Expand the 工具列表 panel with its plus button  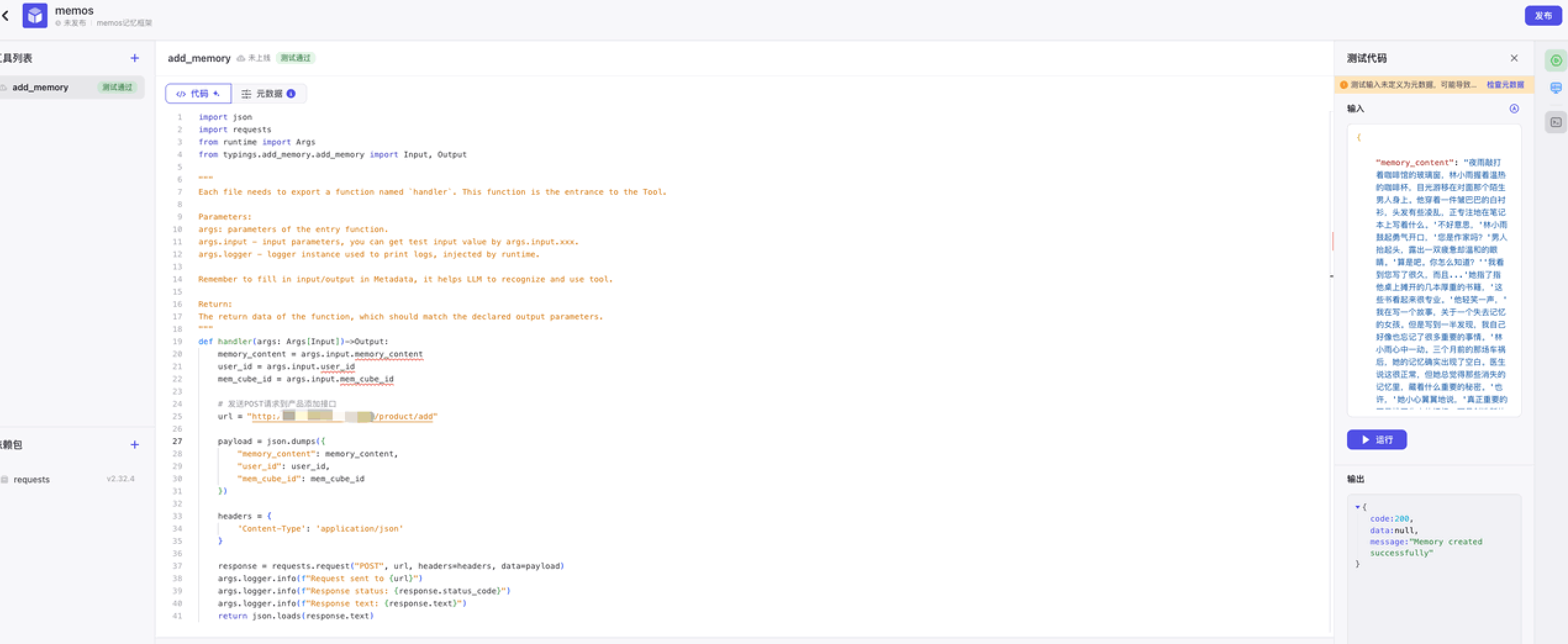tap(135, 58)
